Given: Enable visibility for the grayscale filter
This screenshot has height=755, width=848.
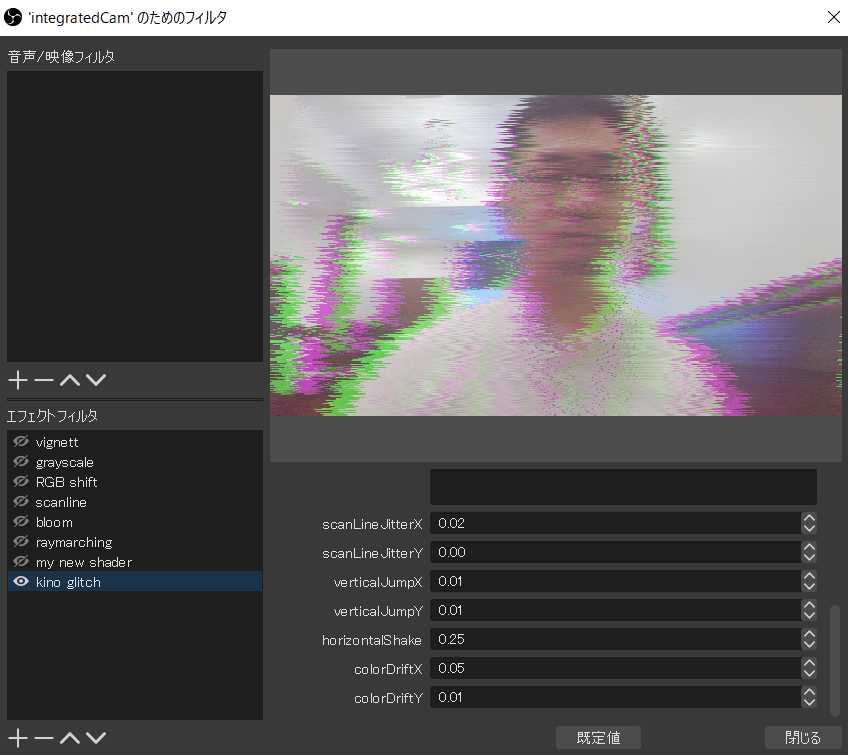Looking at the screenshot, I should coord(20,461).
